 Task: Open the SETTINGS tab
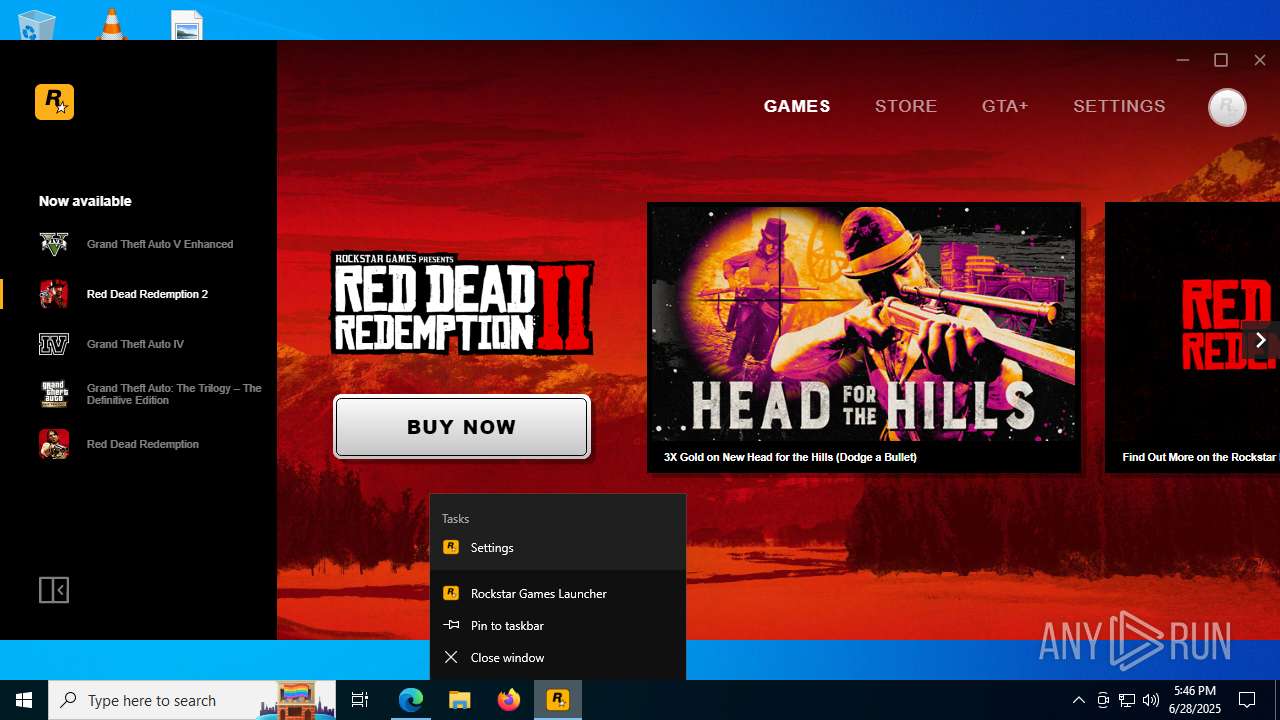pyautogui.click(x=1119, y=106)
